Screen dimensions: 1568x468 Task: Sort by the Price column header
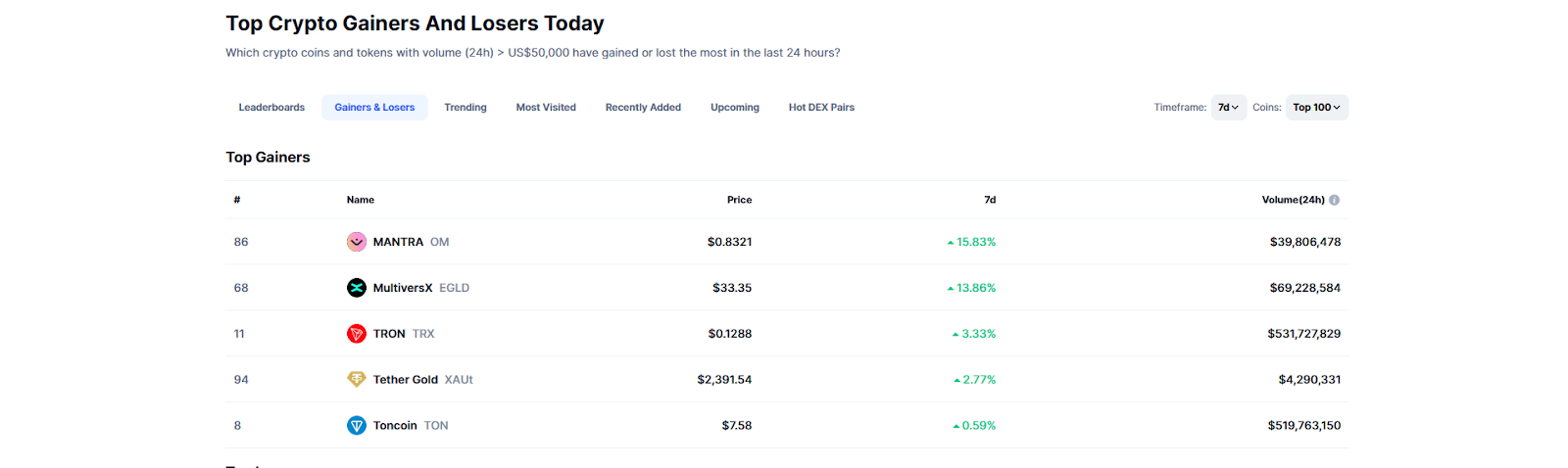[x=739, y=200]
